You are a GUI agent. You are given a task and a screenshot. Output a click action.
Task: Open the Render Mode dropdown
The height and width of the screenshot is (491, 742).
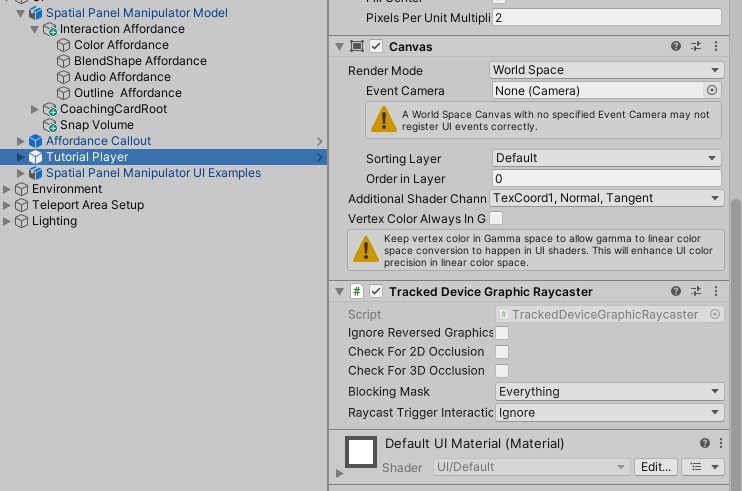[606, 70]
